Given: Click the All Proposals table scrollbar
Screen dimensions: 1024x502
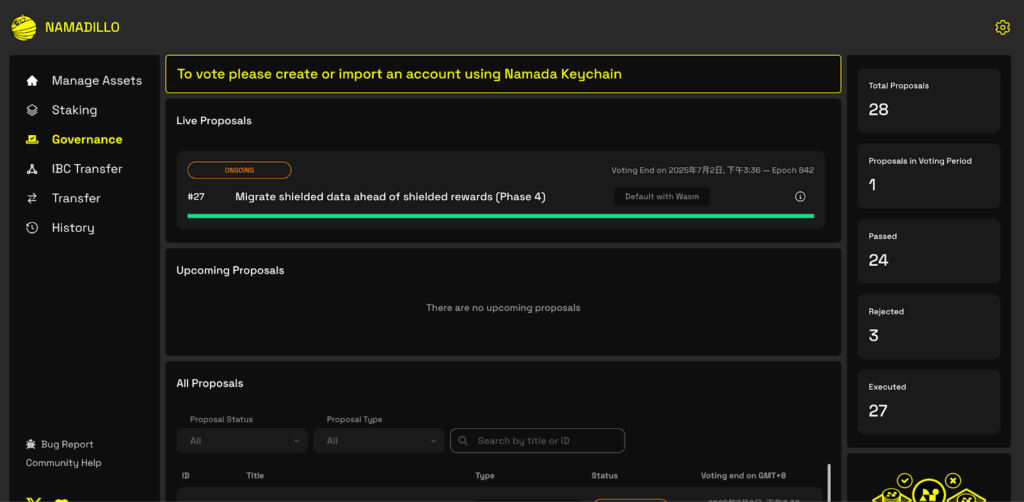Looking at the screenshot, I should (x=829, y=482).
